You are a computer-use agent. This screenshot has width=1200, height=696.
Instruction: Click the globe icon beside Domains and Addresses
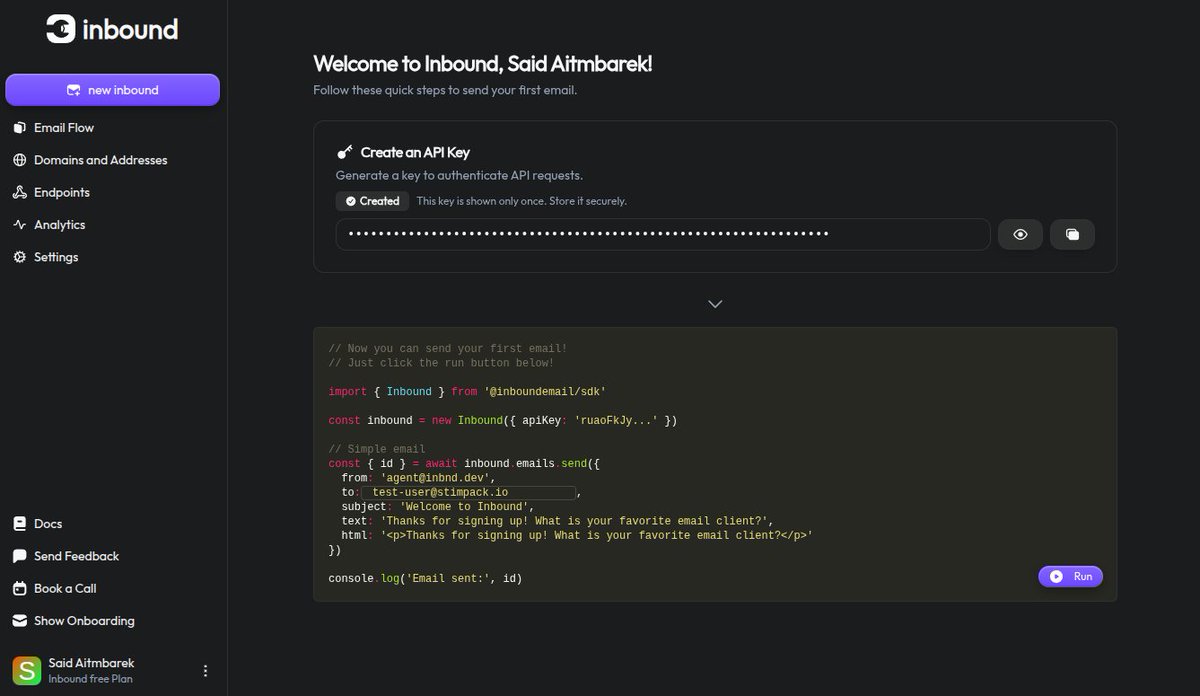click(20, 160)
